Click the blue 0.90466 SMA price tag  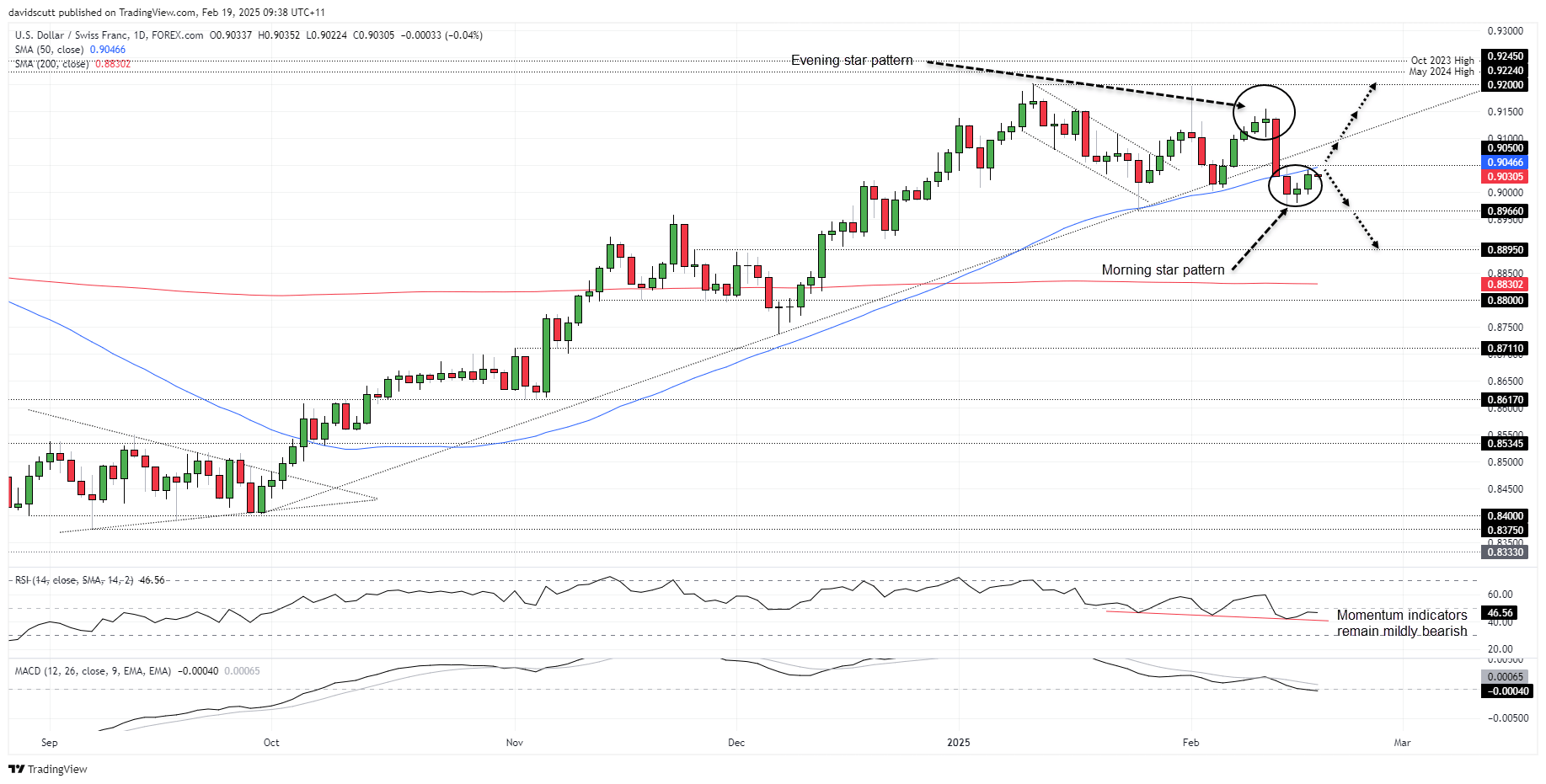(1505, 163)
